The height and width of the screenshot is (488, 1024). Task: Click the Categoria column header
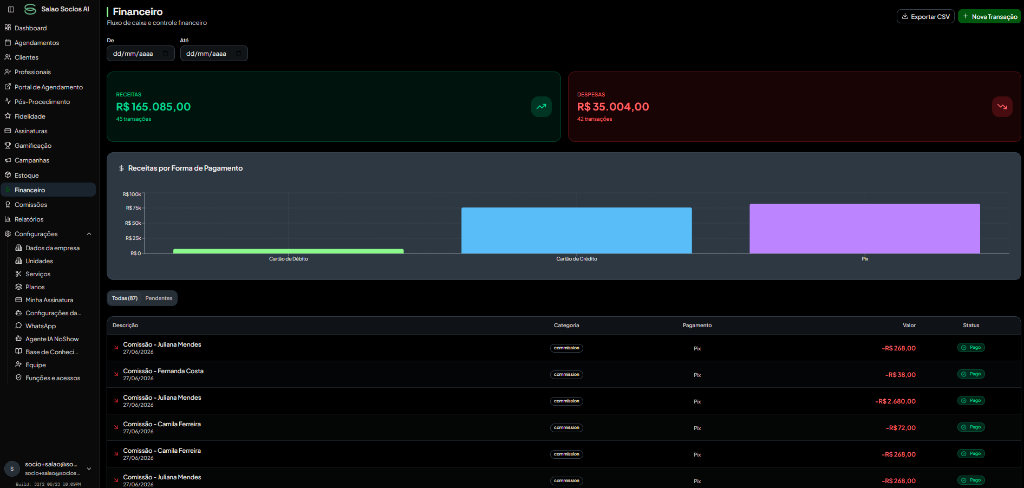(x=566, y=325)
